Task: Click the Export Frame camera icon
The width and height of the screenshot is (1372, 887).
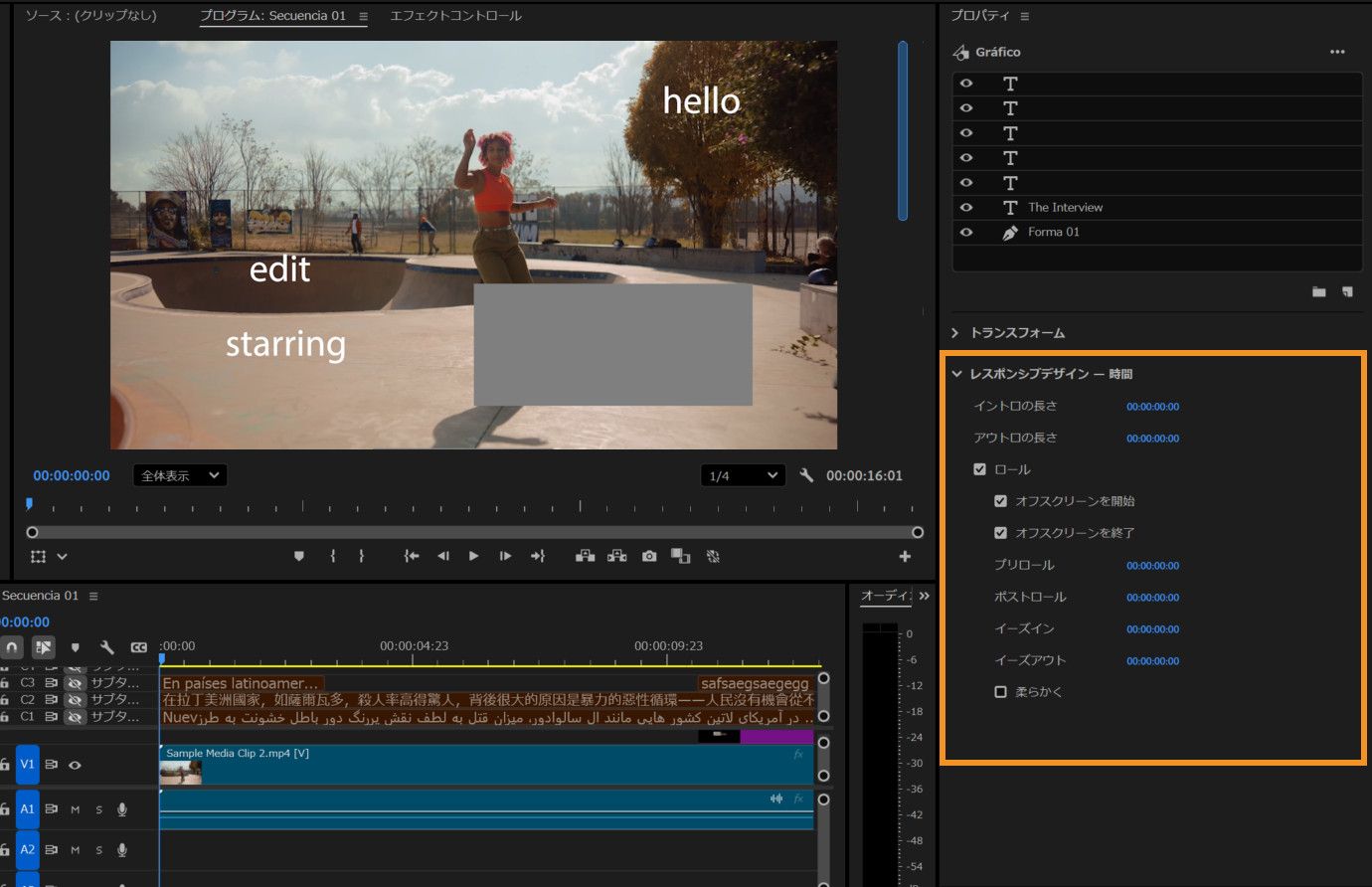Action: (x=649, y=557)
